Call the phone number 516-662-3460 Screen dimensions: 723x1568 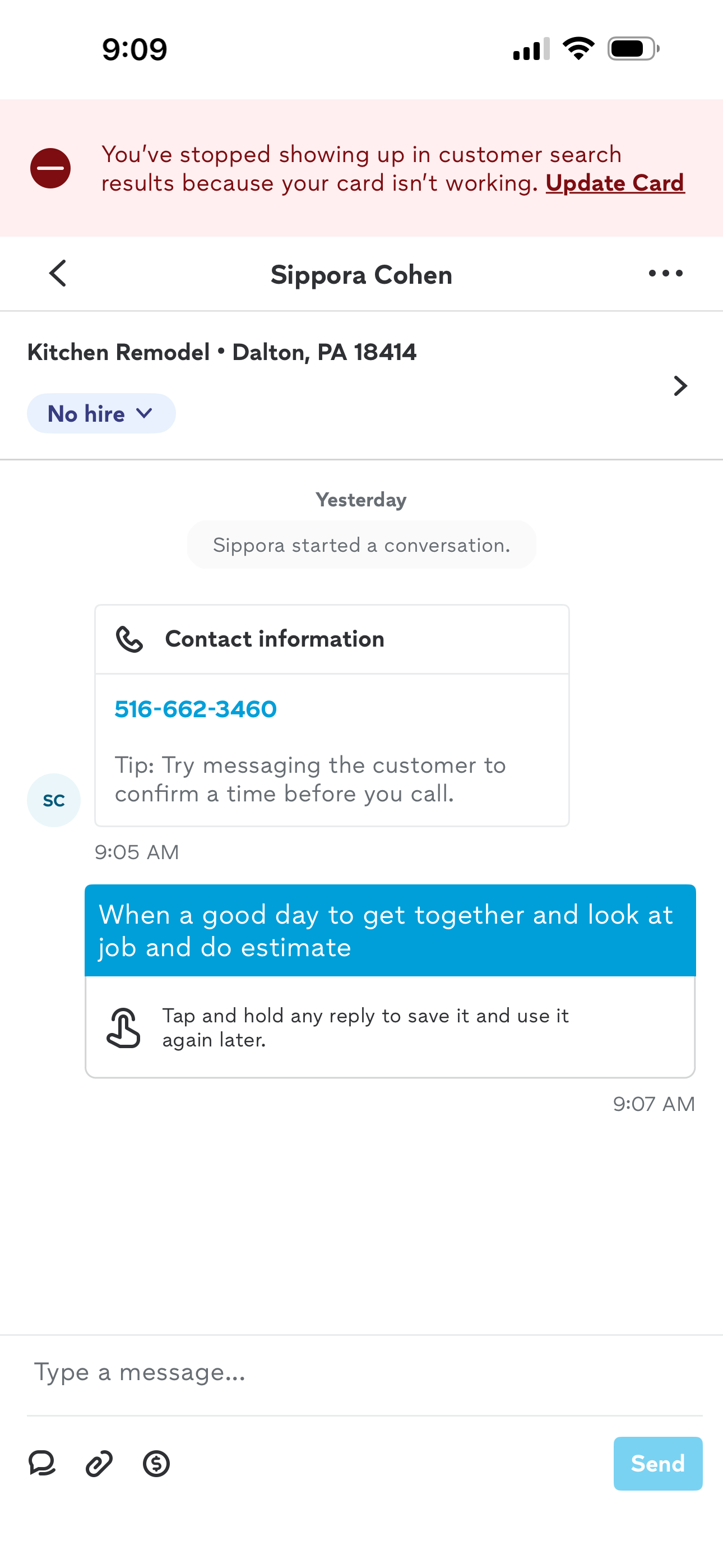tap(196, 709)
